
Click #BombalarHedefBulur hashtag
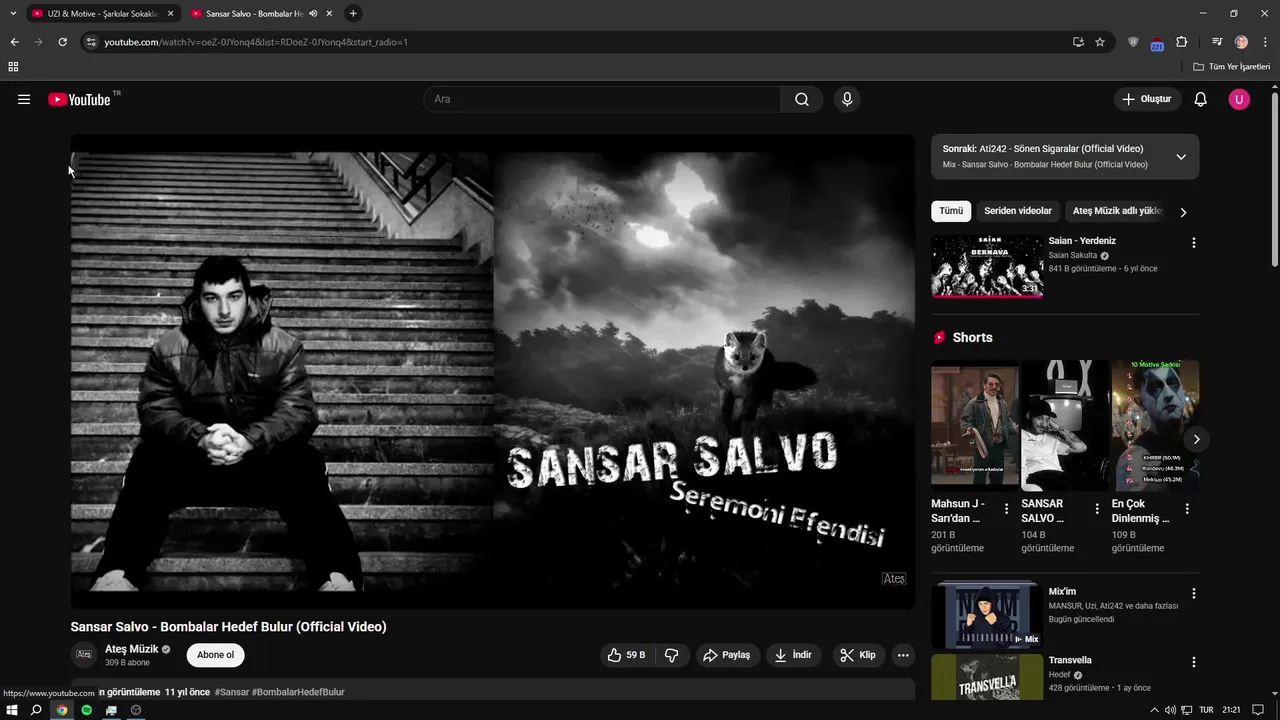(x=298, y=692)
